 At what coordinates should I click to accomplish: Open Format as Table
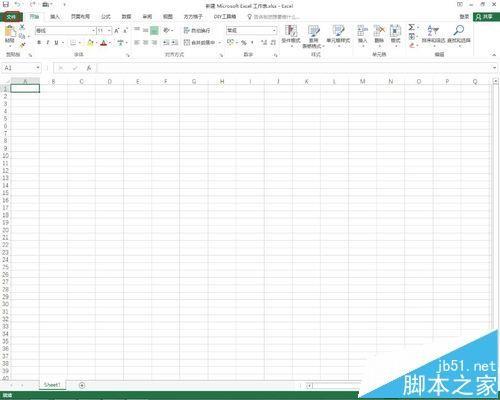[x=313, y=36]
